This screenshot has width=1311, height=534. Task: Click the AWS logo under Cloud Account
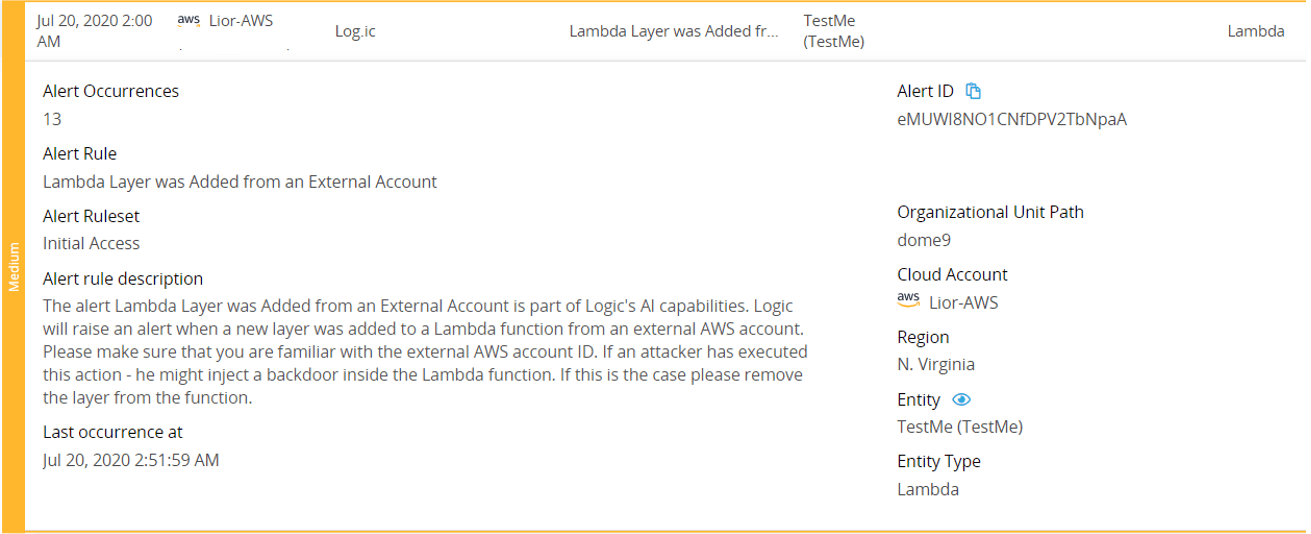(x=908, y=301)
